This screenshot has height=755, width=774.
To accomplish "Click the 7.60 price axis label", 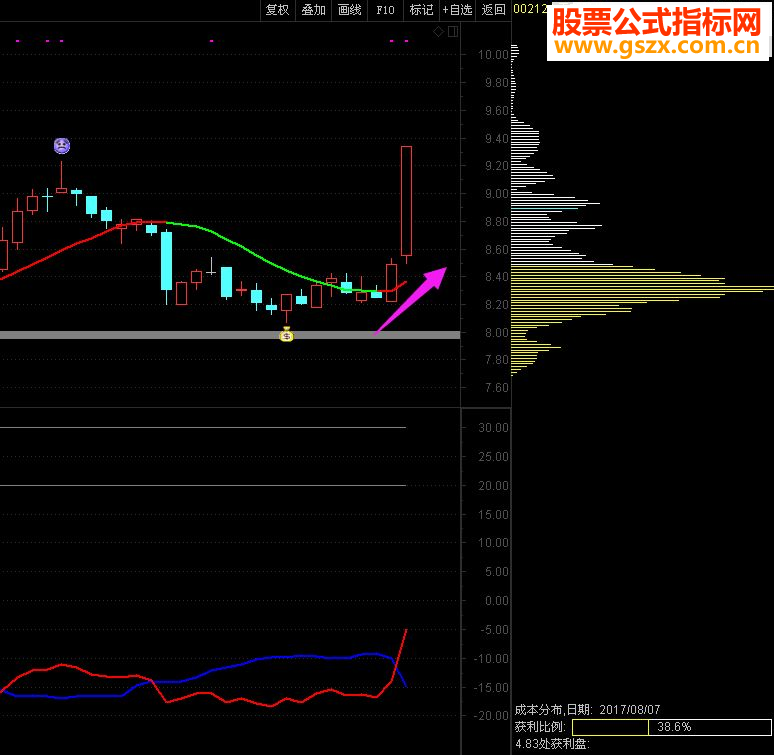I will (x=496, y=388).
